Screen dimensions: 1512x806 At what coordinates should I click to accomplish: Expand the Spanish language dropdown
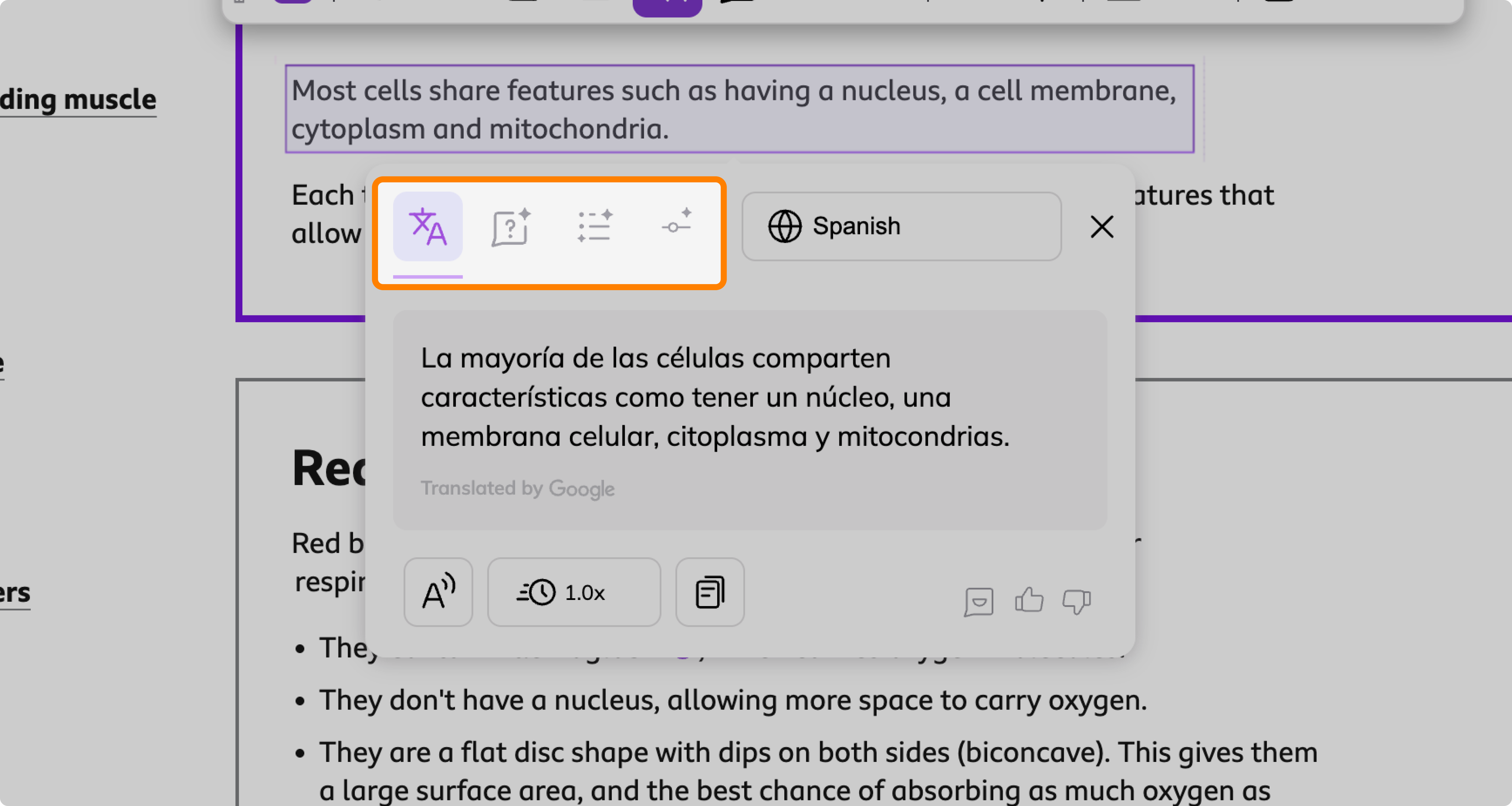(x=900, y=226)
